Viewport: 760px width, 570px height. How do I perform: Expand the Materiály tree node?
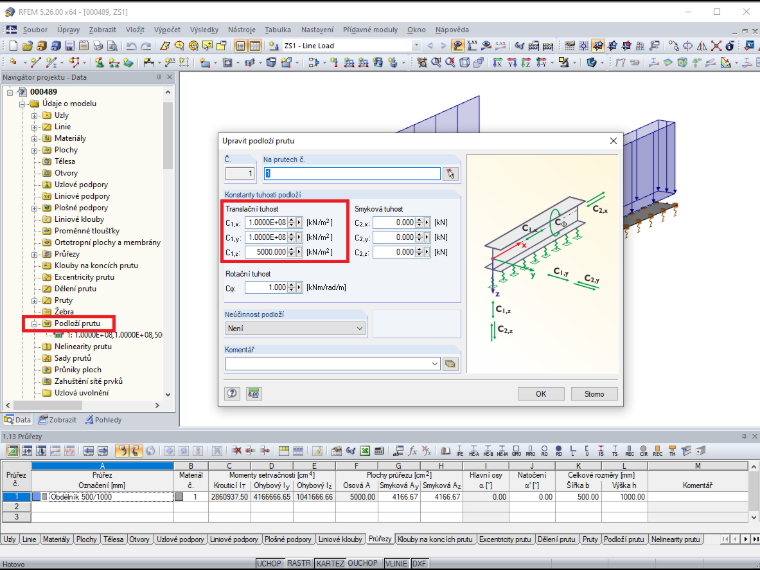pyautogui.click(x=34, y=139)
